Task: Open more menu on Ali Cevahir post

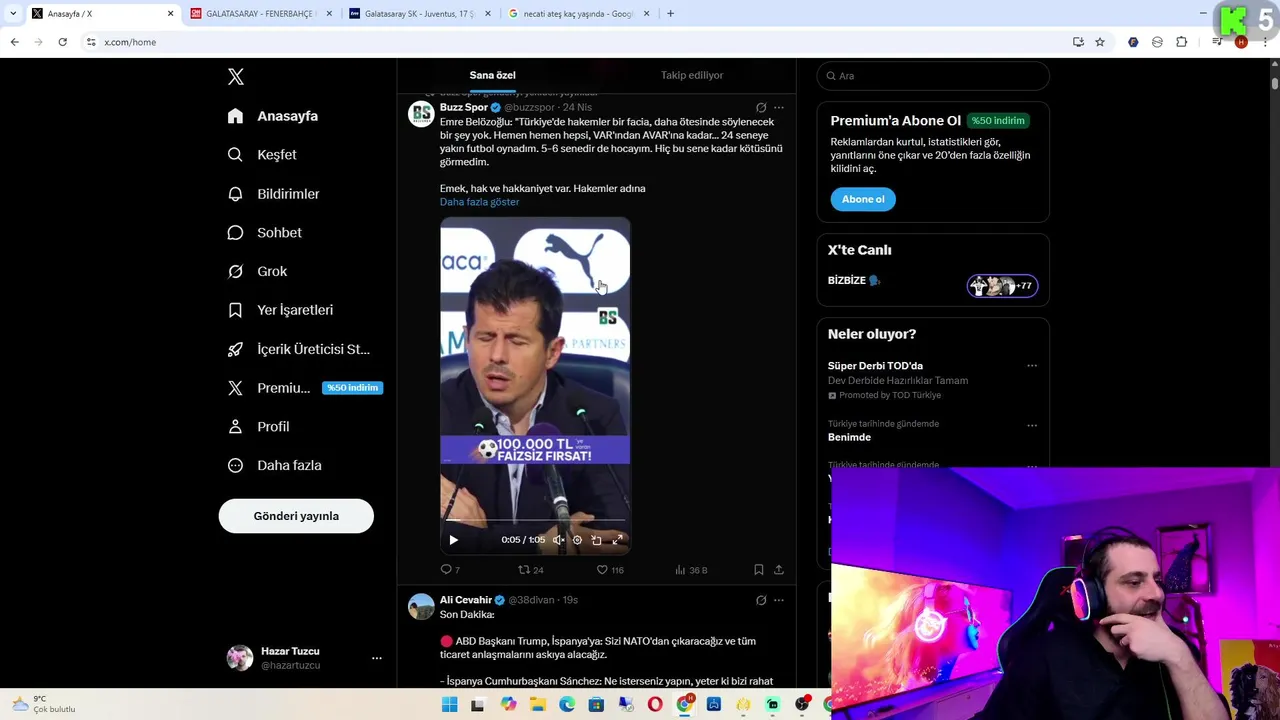Action: [x=779, y=601]
